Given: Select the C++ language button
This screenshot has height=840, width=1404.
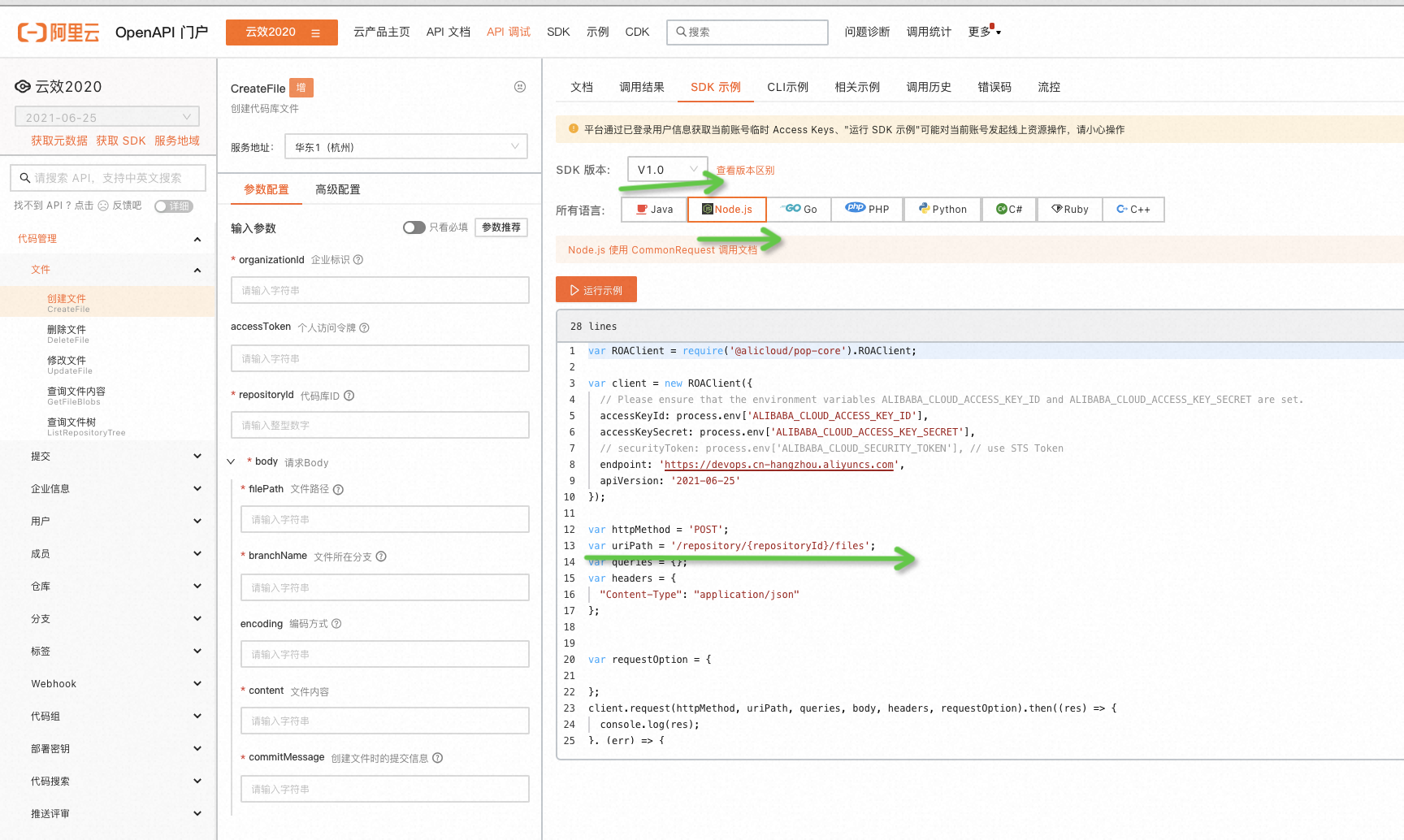Looking at the screenshot, I should 1133,210.
